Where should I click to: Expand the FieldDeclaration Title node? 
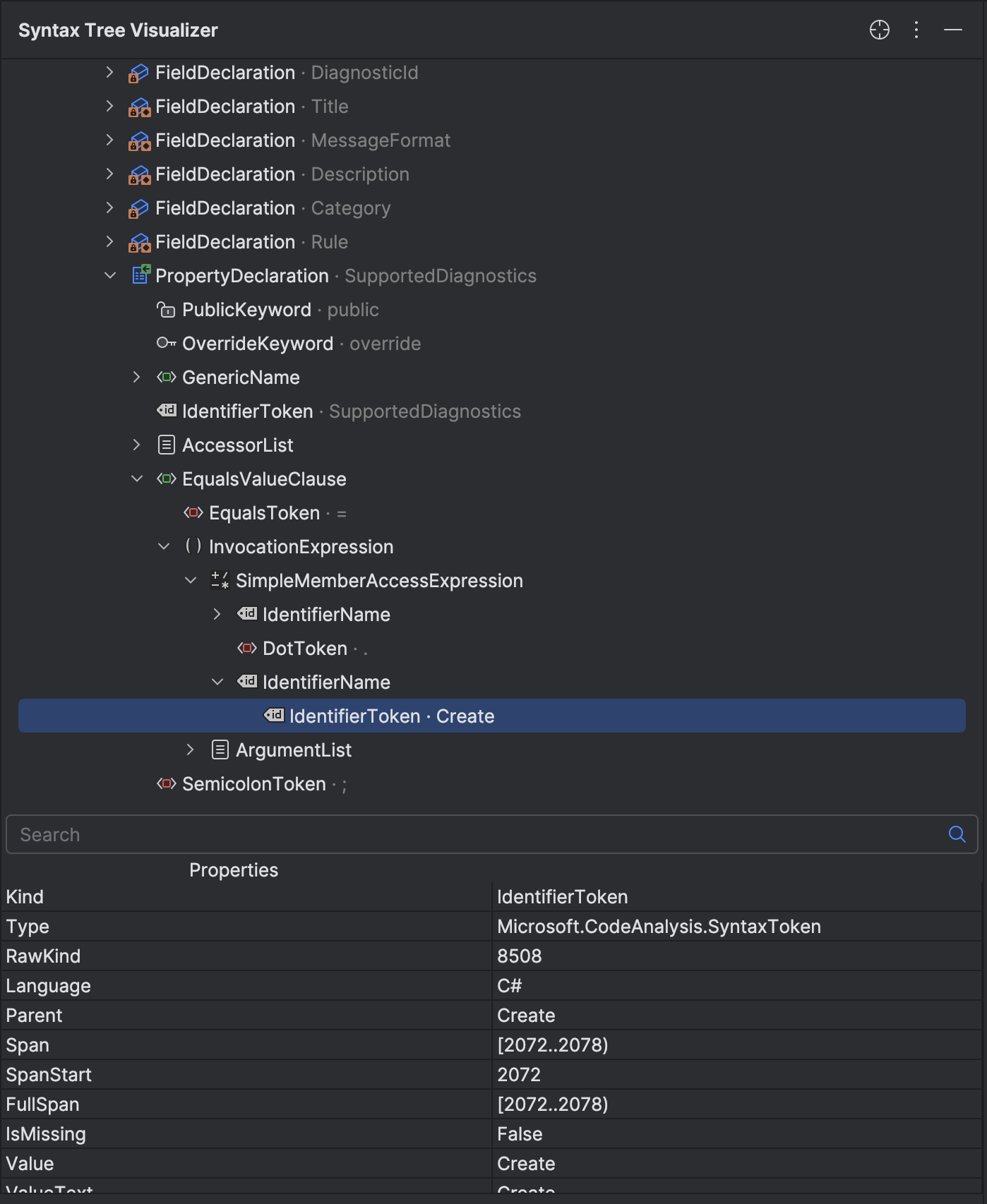tap(109, 106)
